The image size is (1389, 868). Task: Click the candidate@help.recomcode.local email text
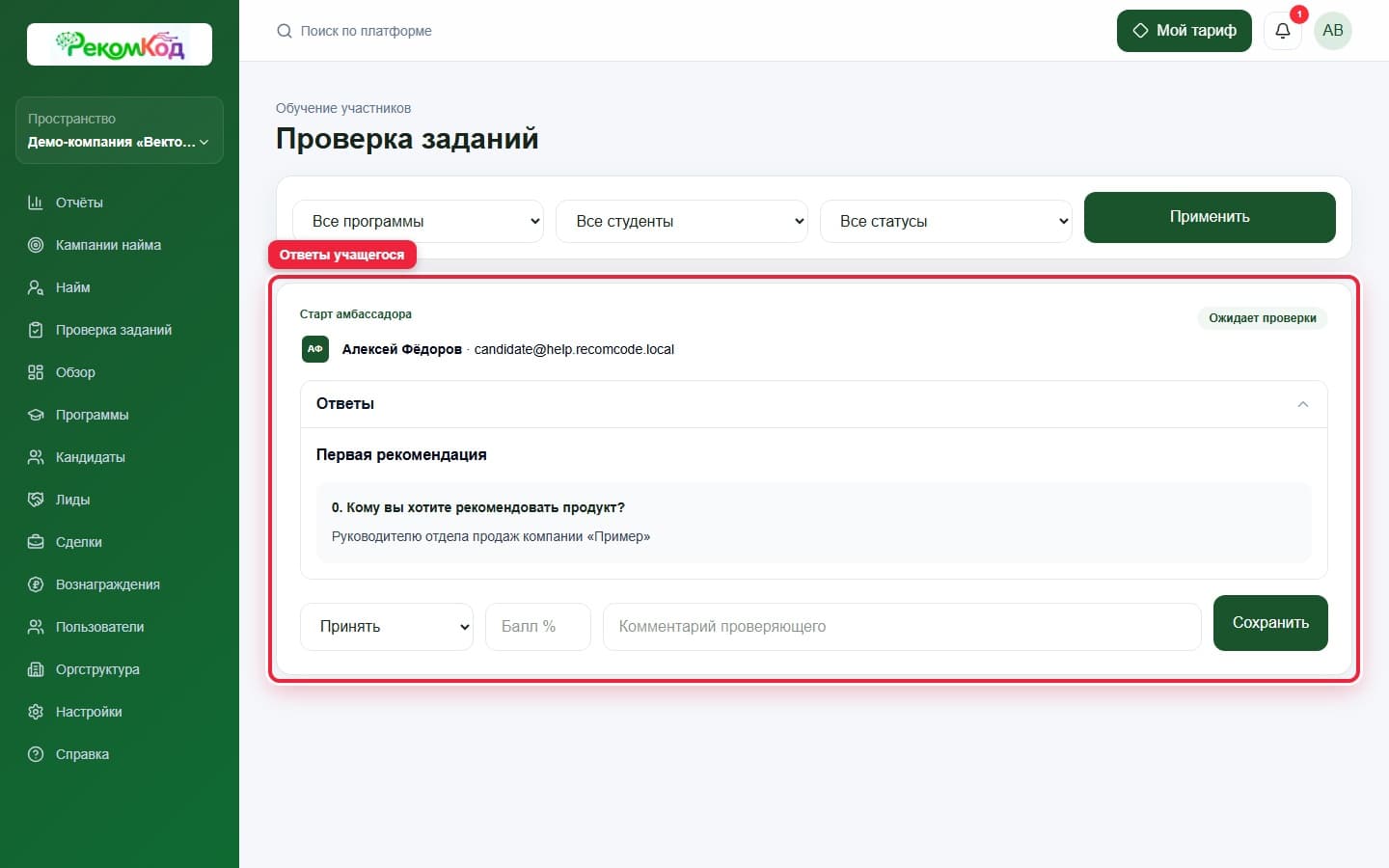tap(574, 349)
